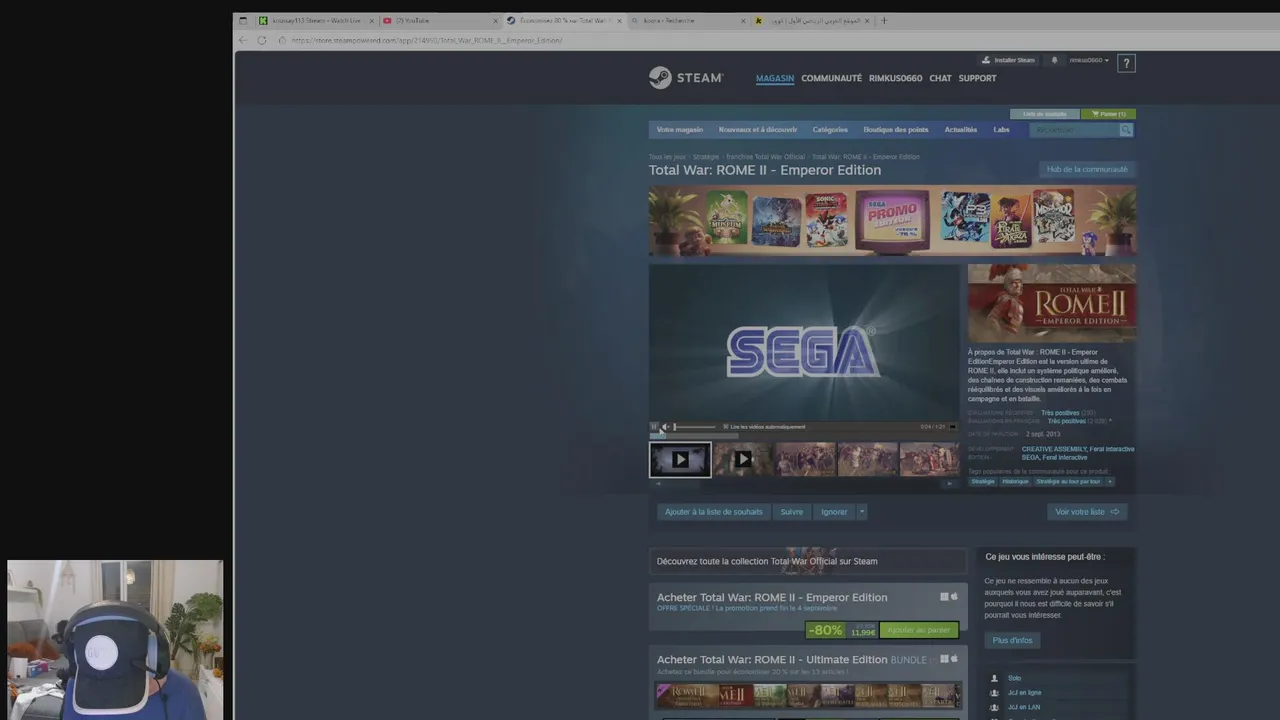Reload the page with the refresh icon

click(x=262, y=40)
